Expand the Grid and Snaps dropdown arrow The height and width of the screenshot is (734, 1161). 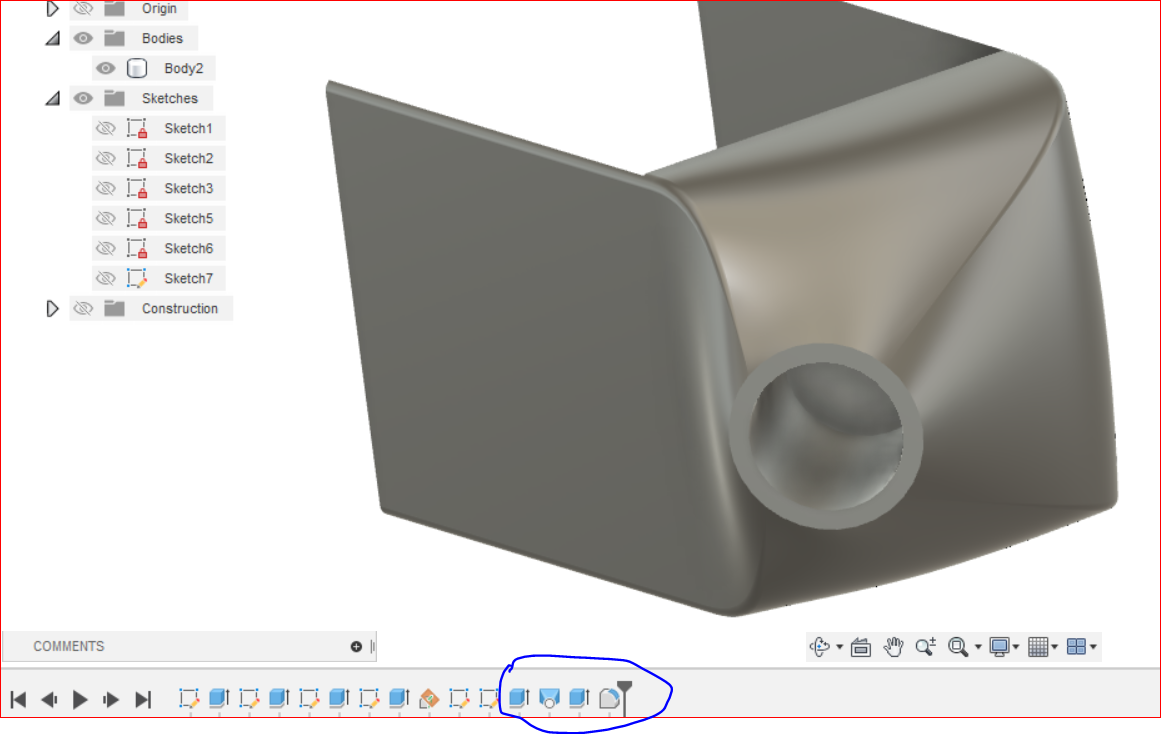1054,647
